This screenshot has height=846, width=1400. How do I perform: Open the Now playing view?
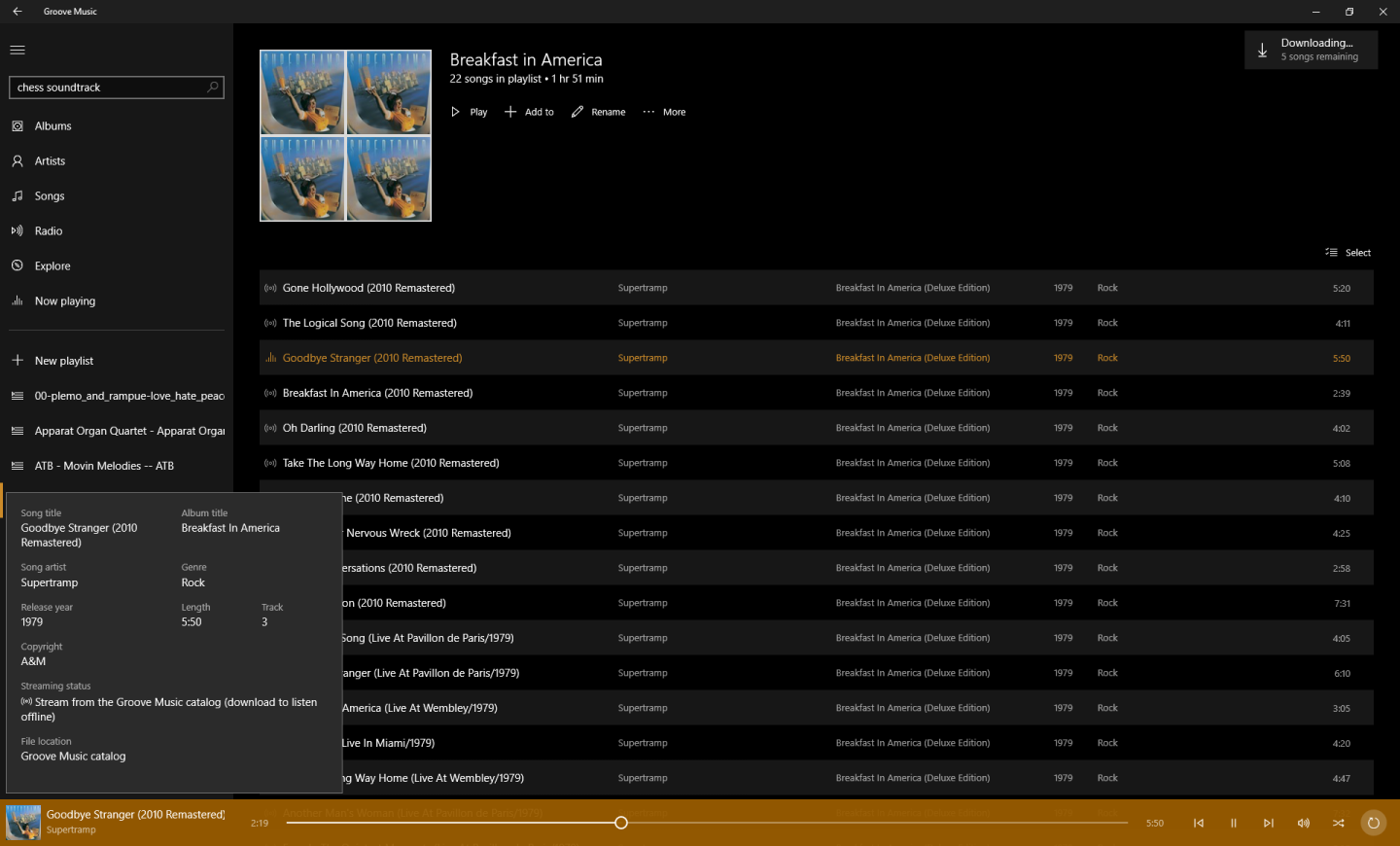tap(117, 301)
